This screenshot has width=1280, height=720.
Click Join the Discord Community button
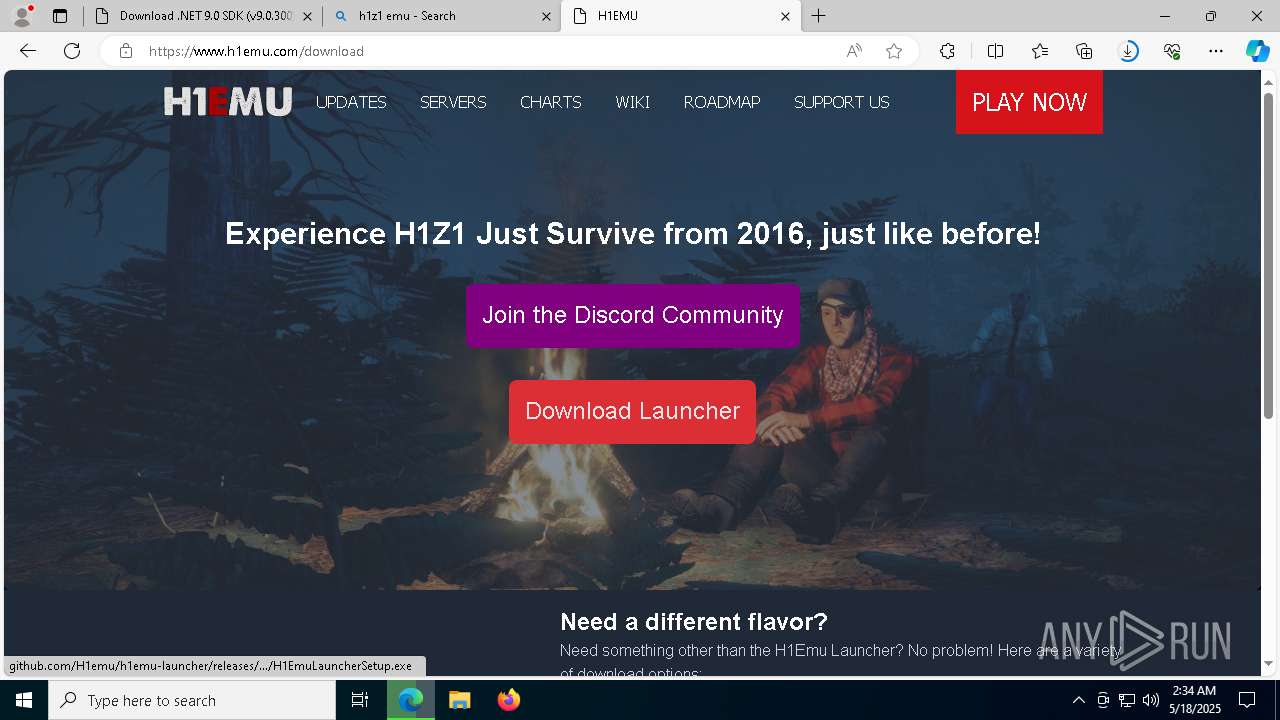(633, 315)
